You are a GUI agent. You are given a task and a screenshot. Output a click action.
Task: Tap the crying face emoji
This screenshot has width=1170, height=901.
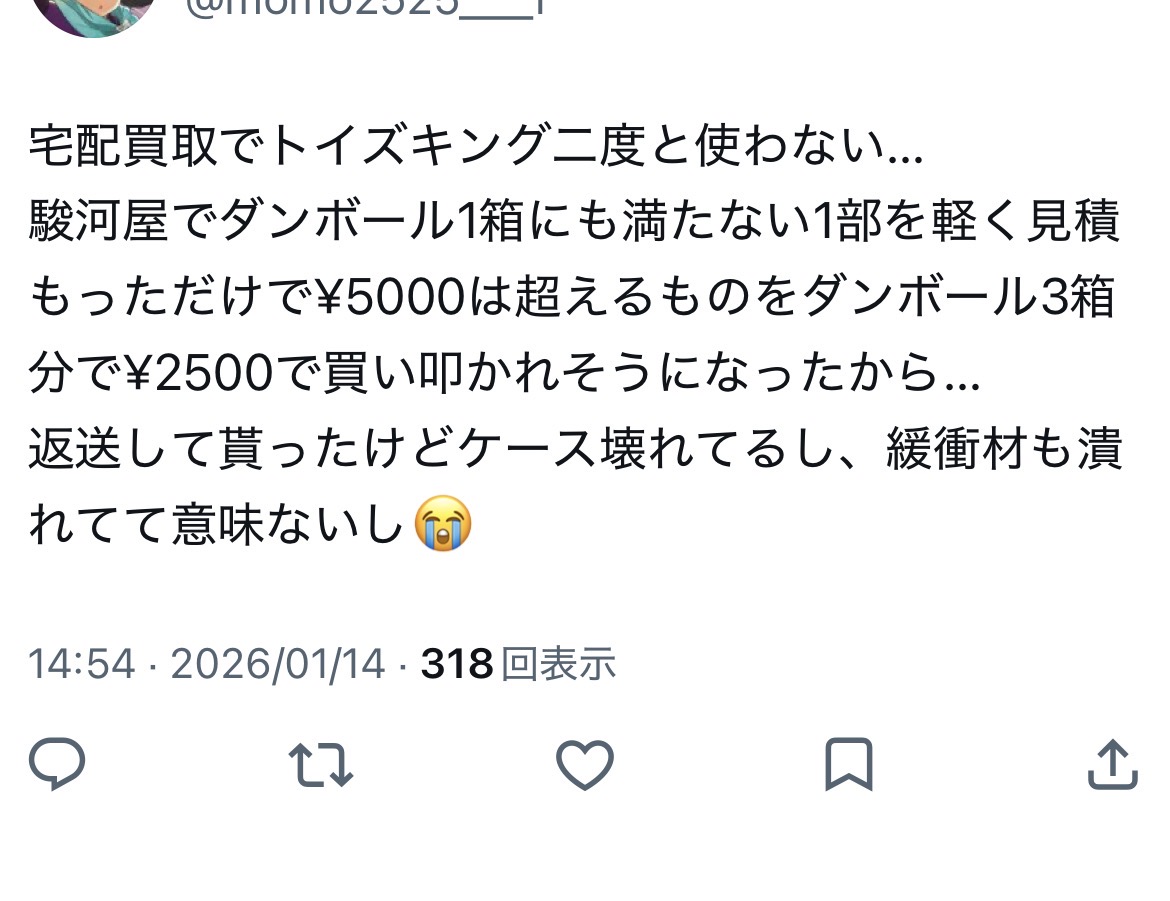443,523
